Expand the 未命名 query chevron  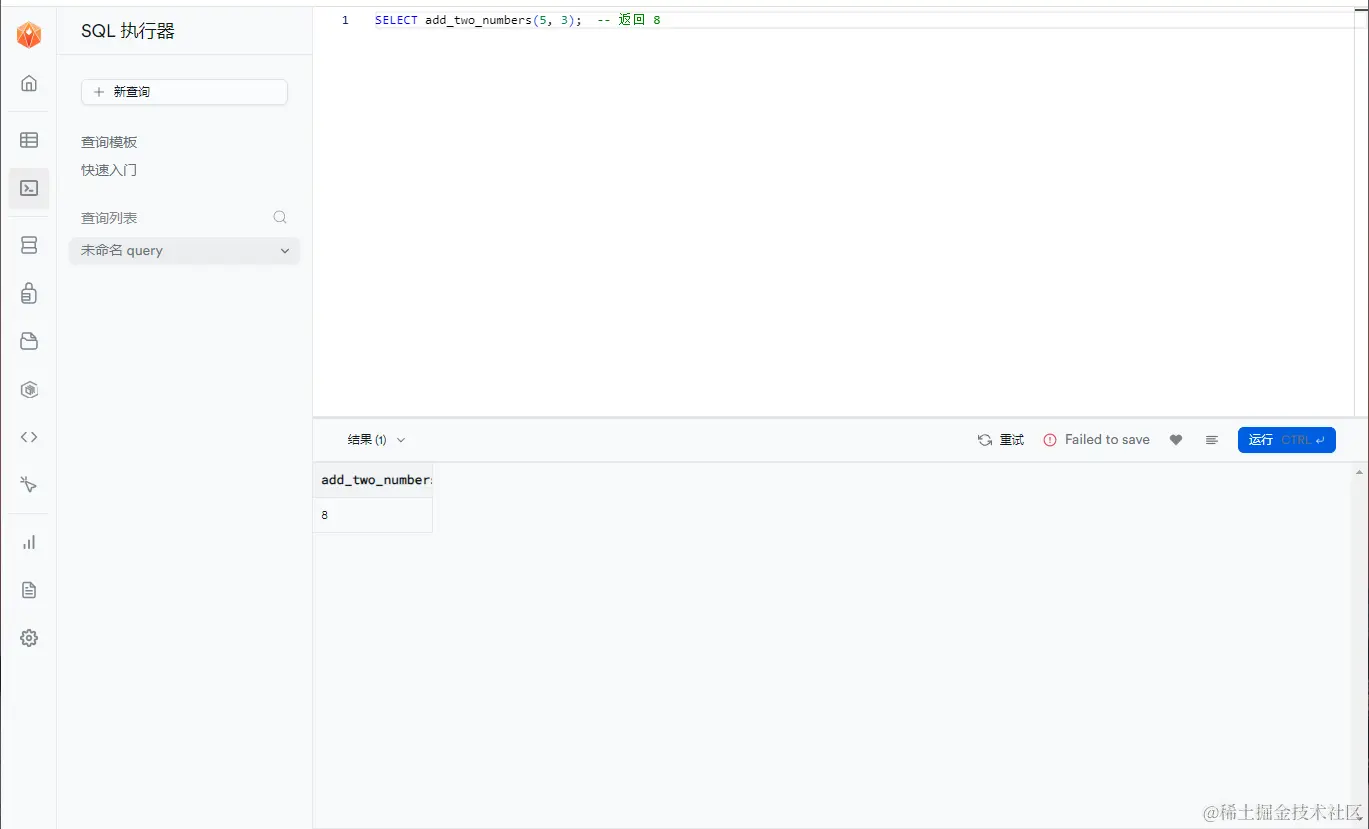pos(285,251)
